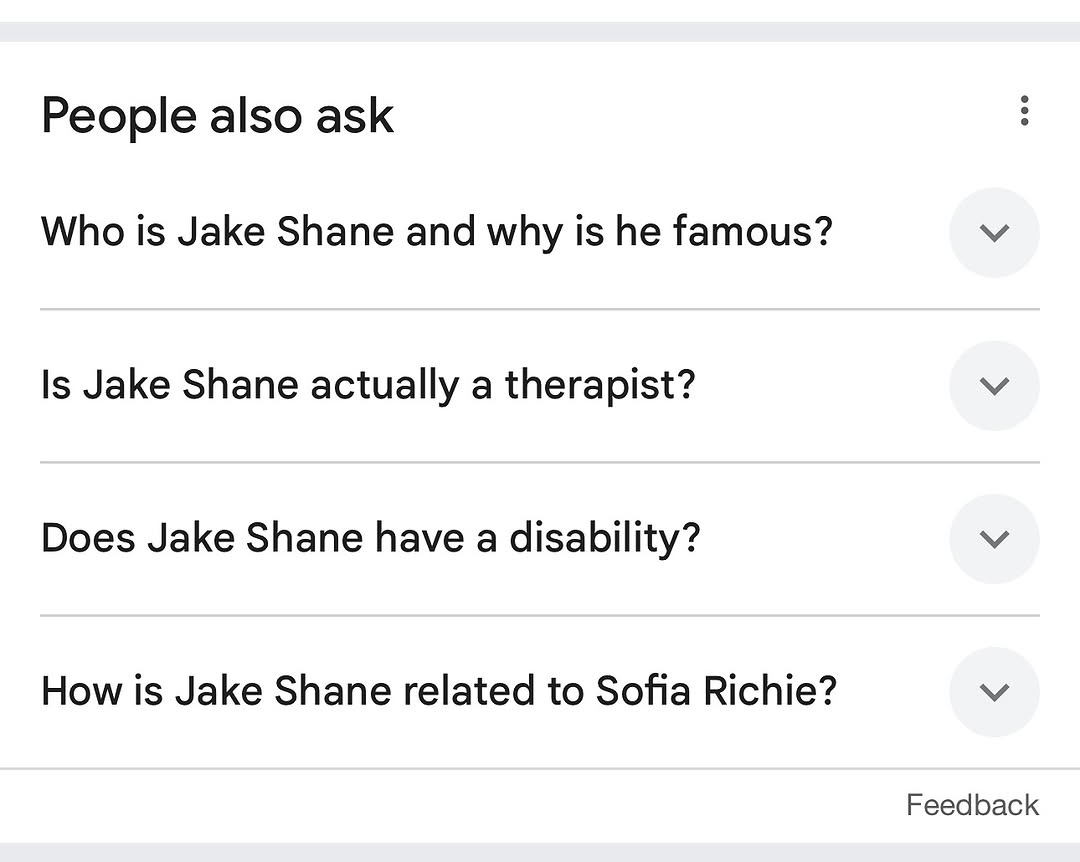Image resolution: width=1080 pixels, height=862 pixels.
Task: Click the chevron beside the famous question
Action: 994,233
